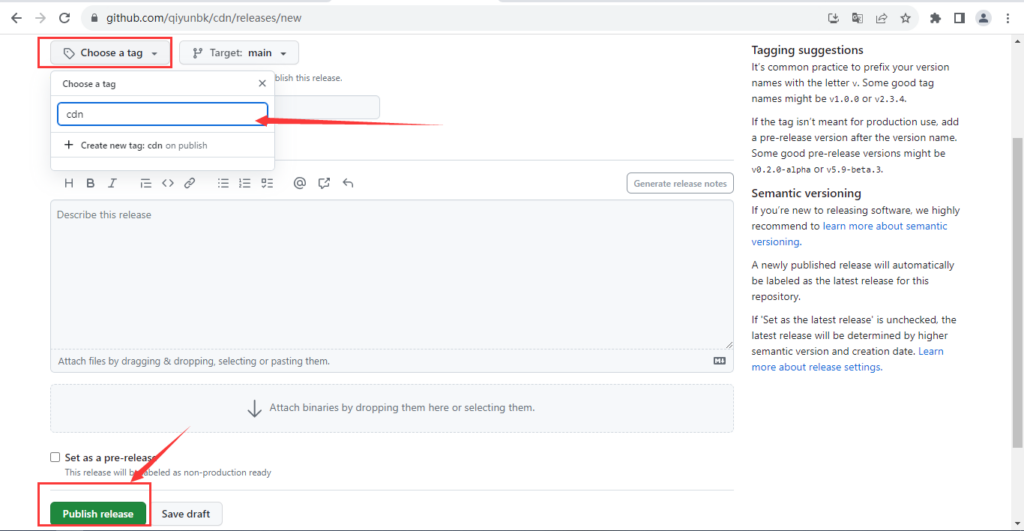This screenshot has height=531, width=1024.
Task: Click the scrollbar up arrow
Action: pos(1017,41)
